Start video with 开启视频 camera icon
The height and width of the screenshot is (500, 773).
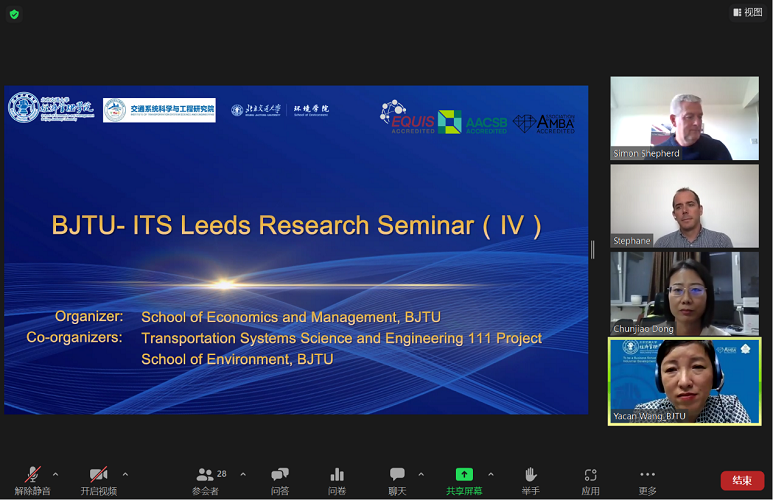click(x=99, y=481)
